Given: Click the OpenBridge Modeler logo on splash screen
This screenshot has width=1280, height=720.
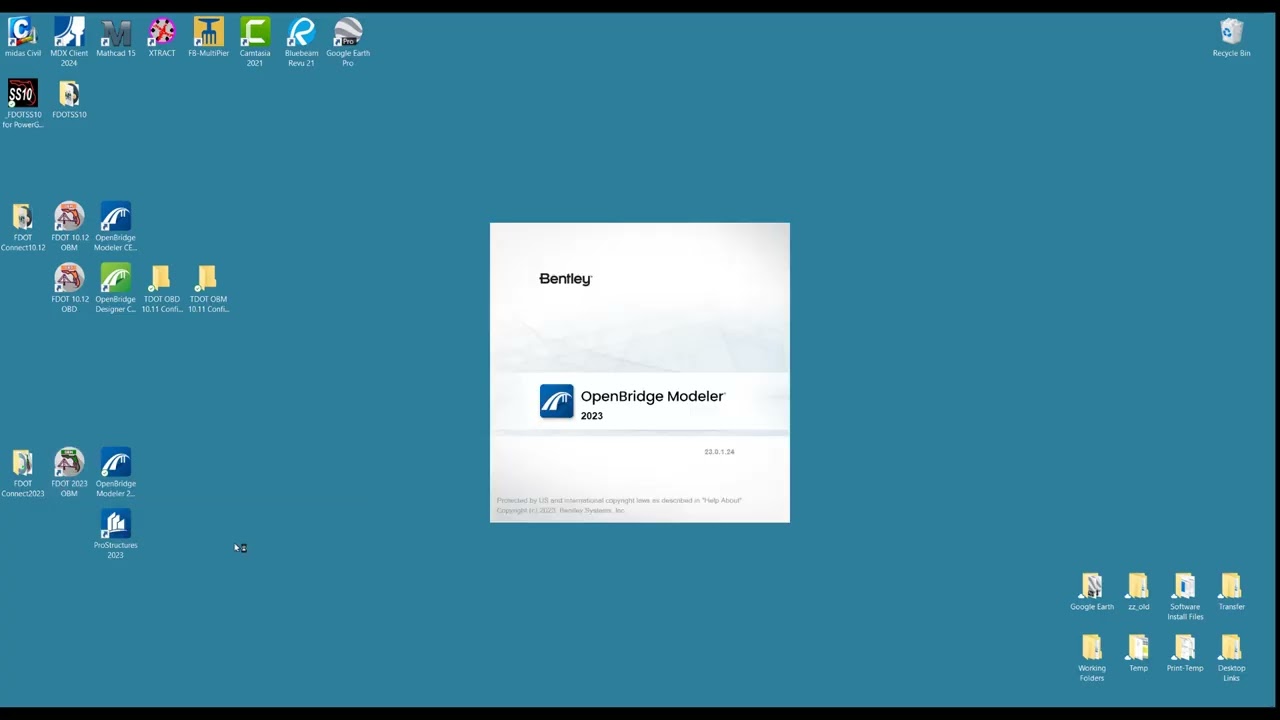Looking at the screenshot, I should tap(557, 401).
